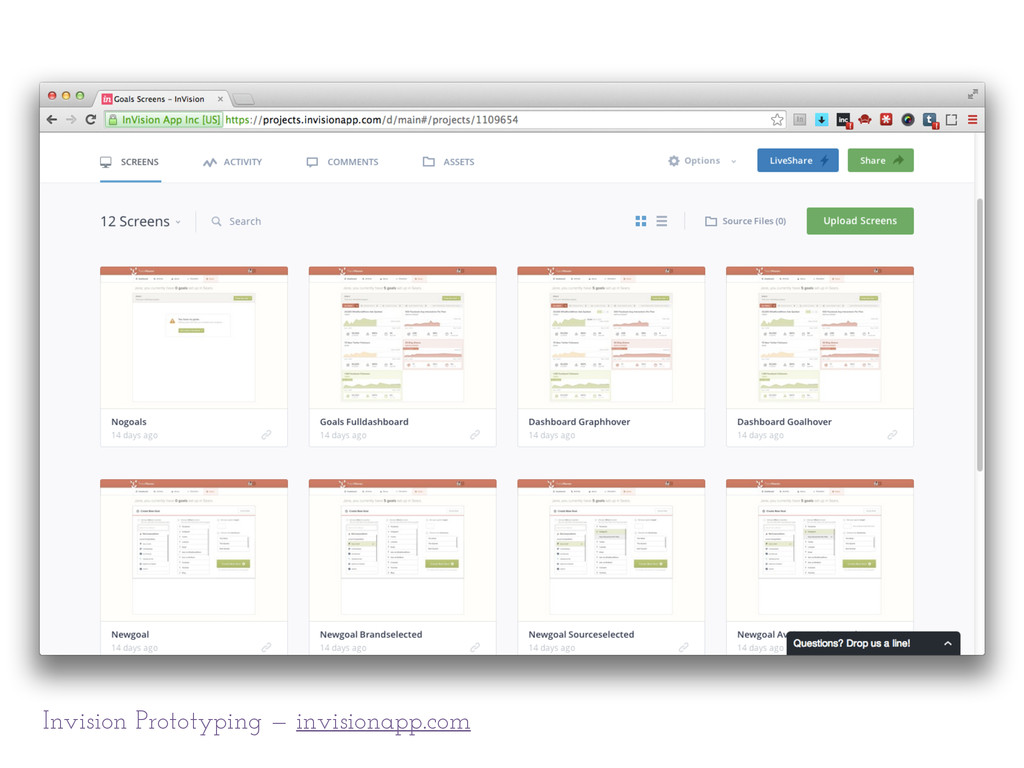Viewport: 1024px width, 768px height.
Task: Open the Options dropdown arrow
Action: [733, 161]
